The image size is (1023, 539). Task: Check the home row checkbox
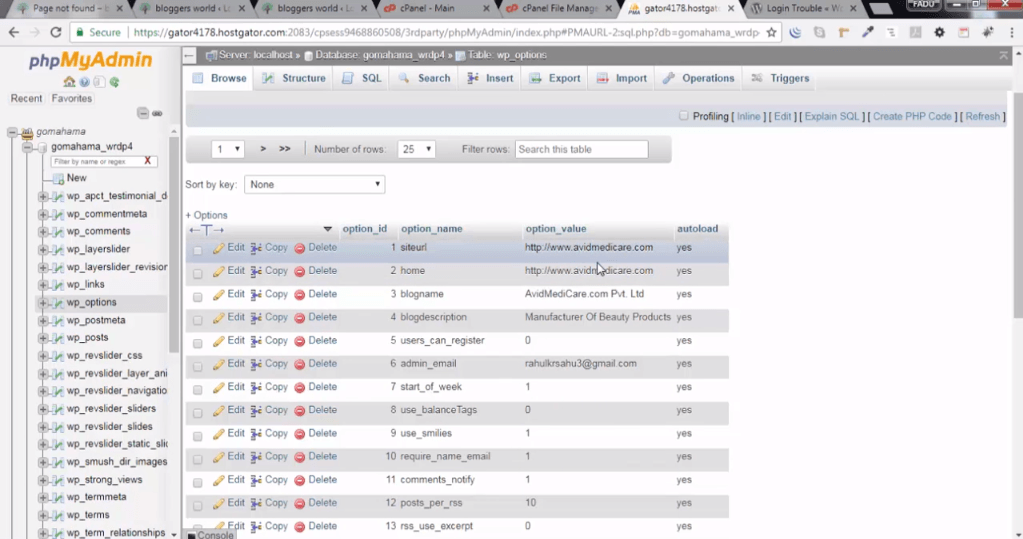198,273
